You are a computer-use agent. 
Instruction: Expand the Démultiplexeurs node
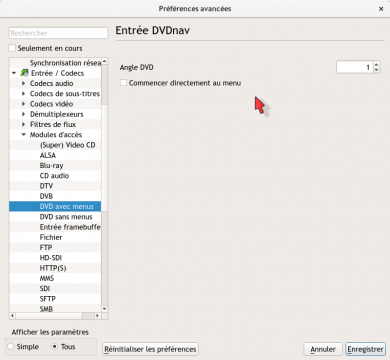tap(24, 114)
